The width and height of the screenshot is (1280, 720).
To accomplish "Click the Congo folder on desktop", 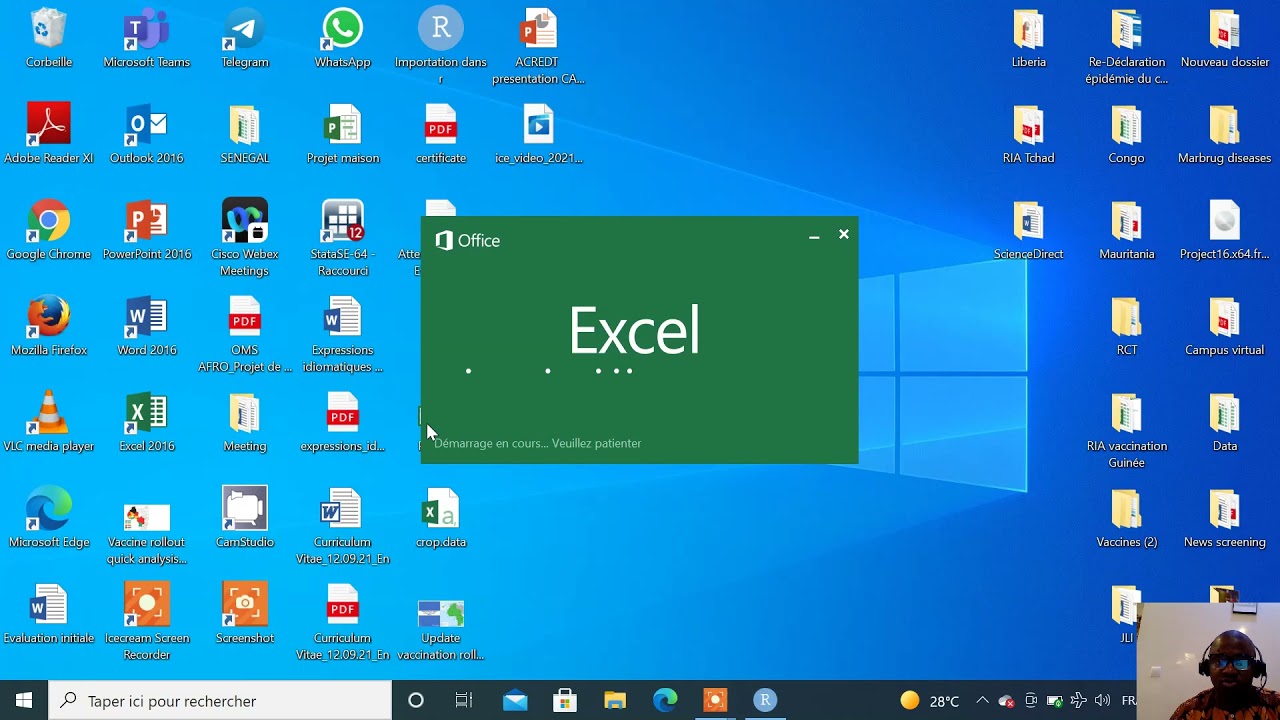I will point(1127,134).
